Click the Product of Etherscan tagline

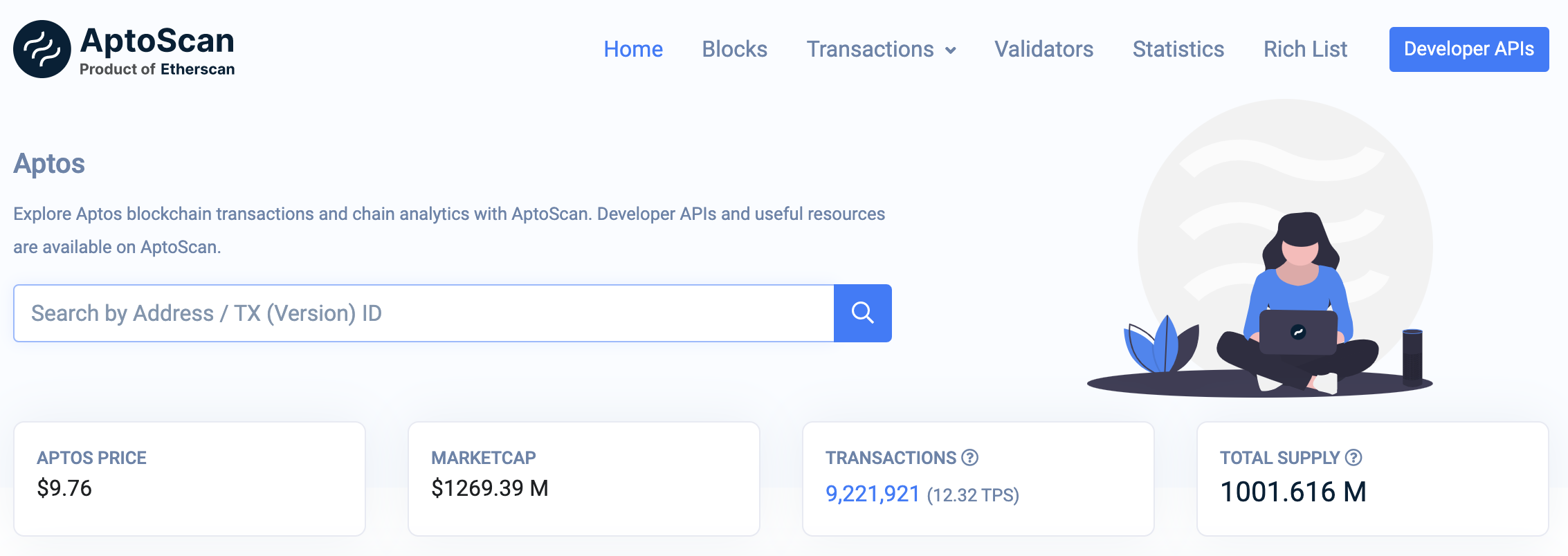(157, 69)
